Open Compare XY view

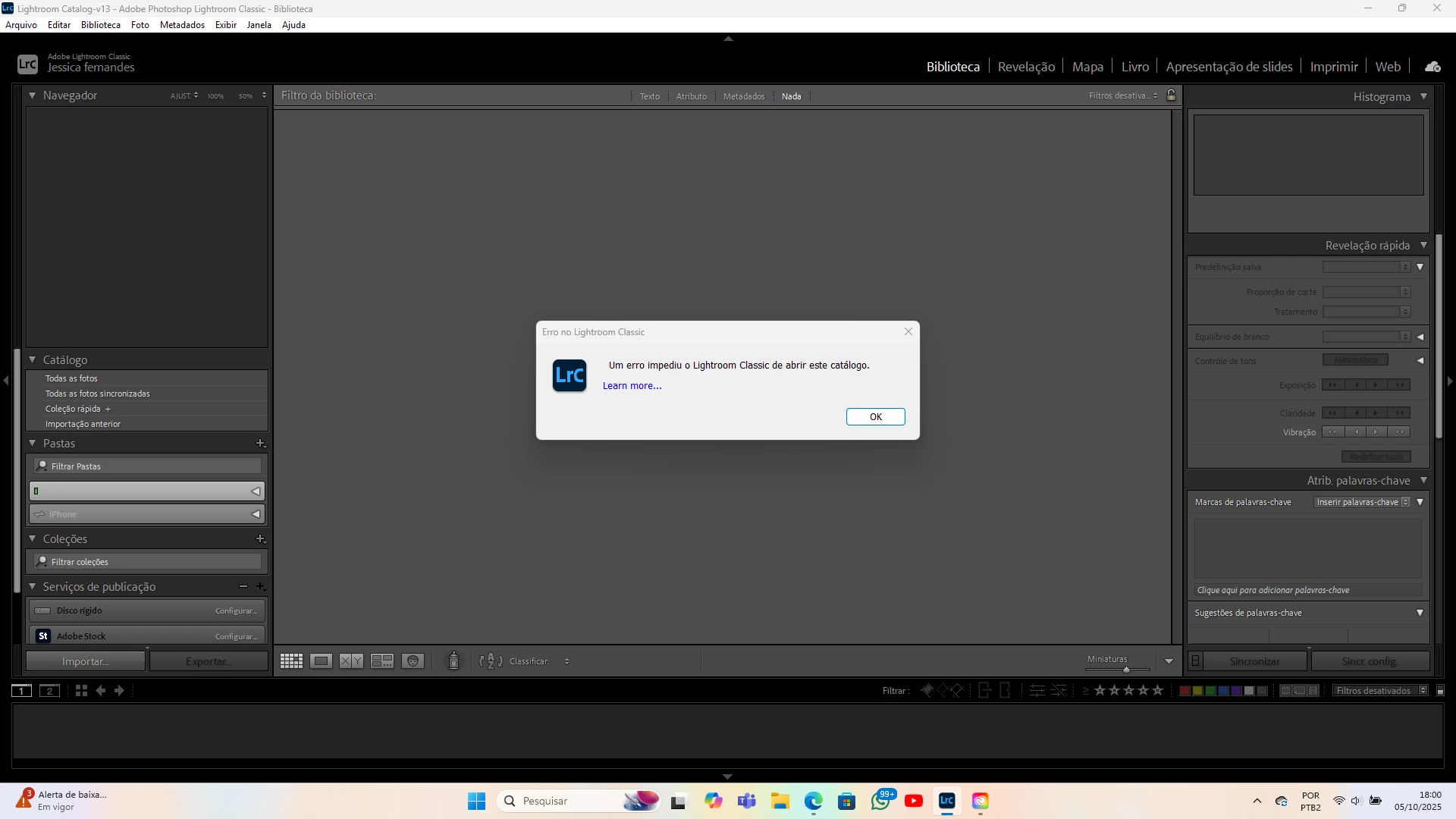(x=351, y=661)
